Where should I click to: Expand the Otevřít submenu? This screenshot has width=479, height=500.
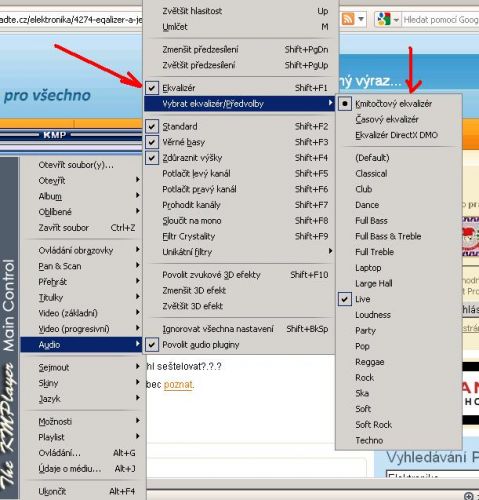pos(81,181)
